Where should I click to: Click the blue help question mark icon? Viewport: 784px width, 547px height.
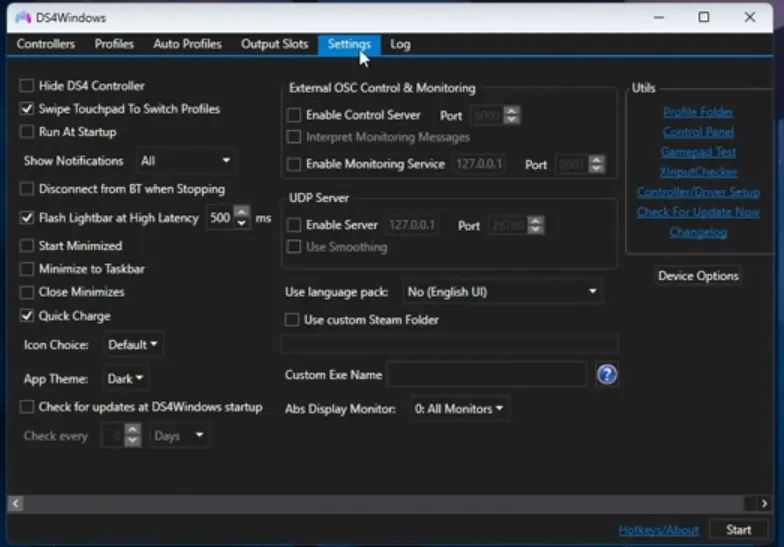607,375
